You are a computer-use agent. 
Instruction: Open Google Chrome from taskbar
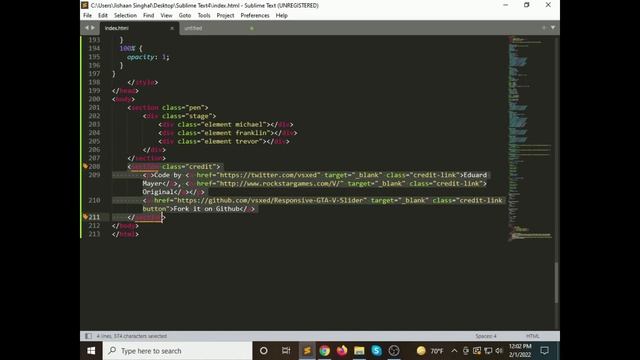click(324, 351)
